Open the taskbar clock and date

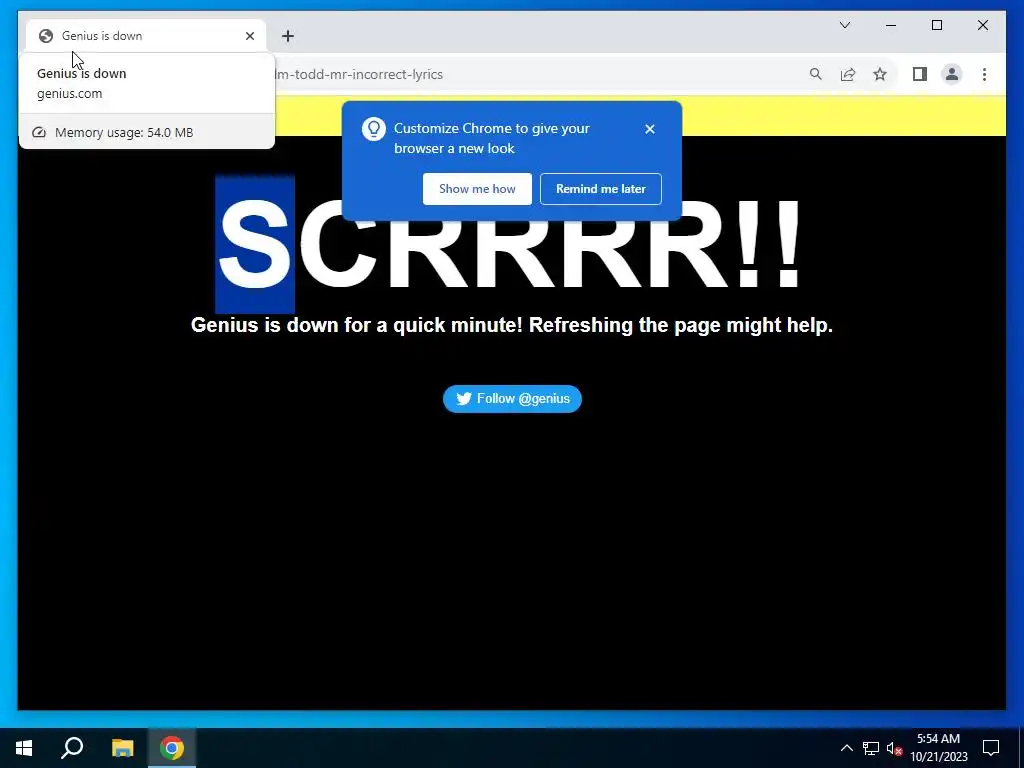[x=938, y=748]
